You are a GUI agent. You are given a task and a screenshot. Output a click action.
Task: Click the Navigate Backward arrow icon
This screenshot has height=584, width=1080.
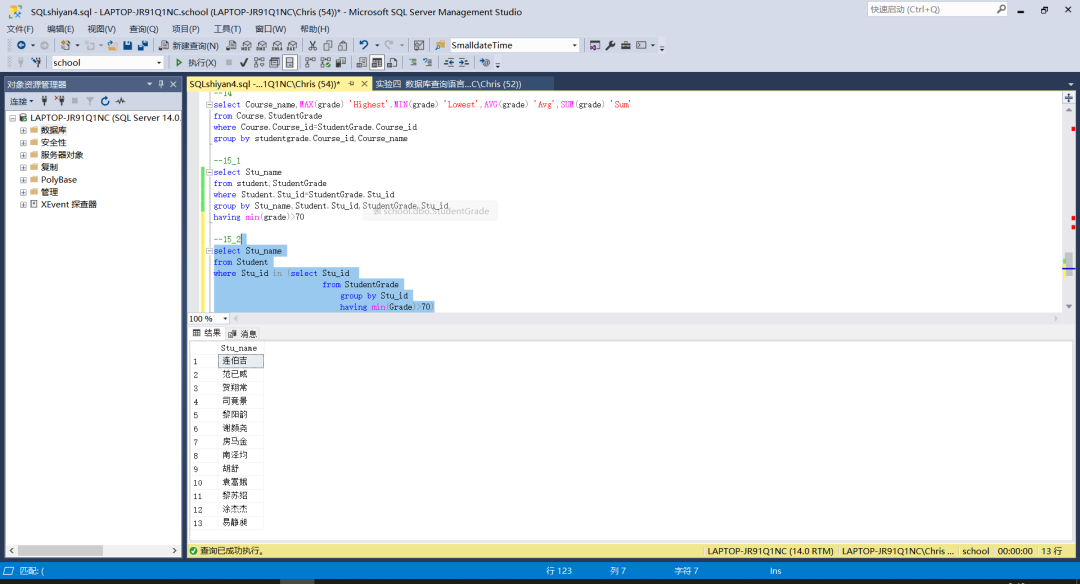(x=21, y=45)
